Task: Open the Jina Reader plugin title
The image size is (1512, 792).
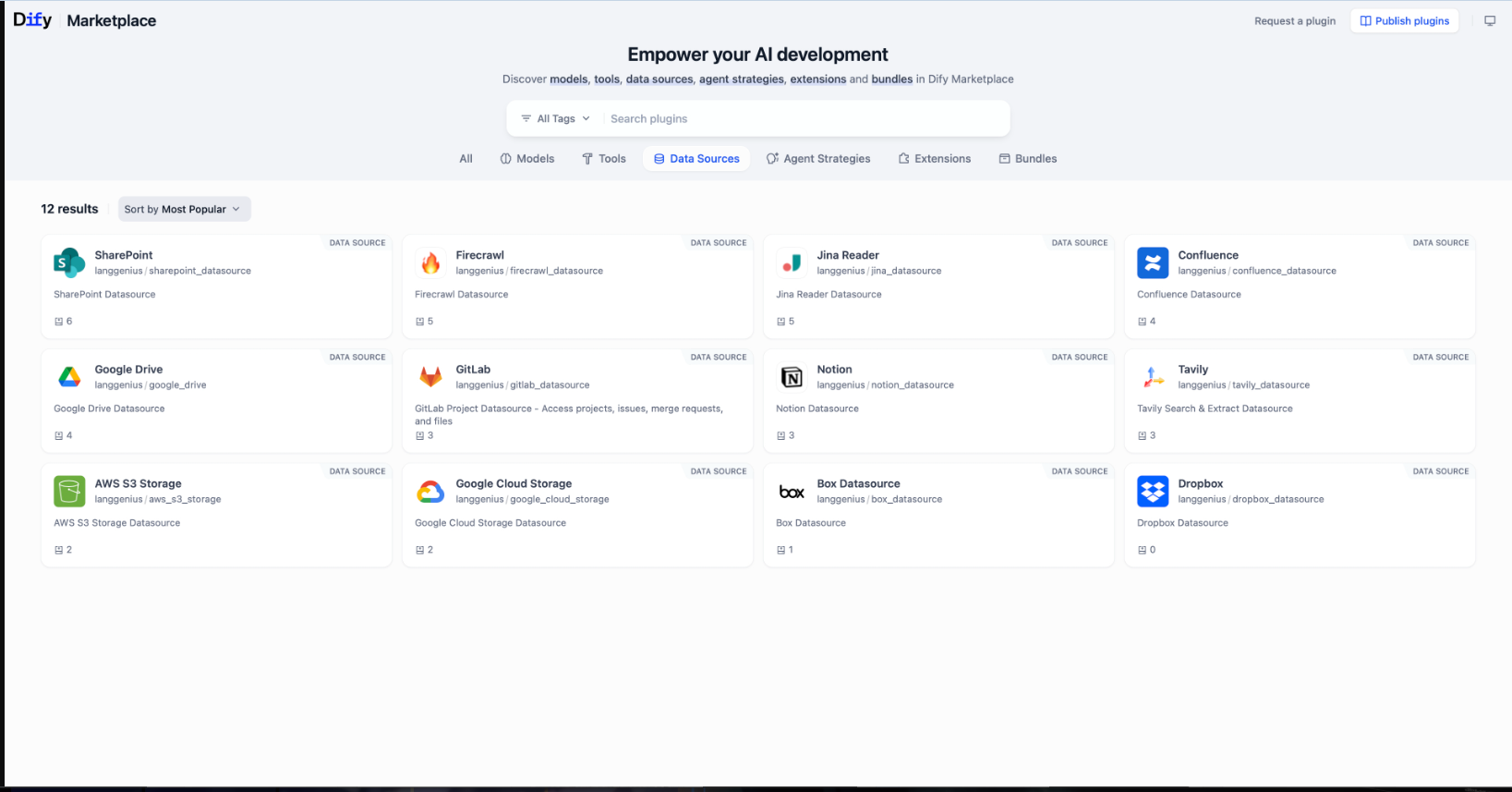Action: click(848, 255)
